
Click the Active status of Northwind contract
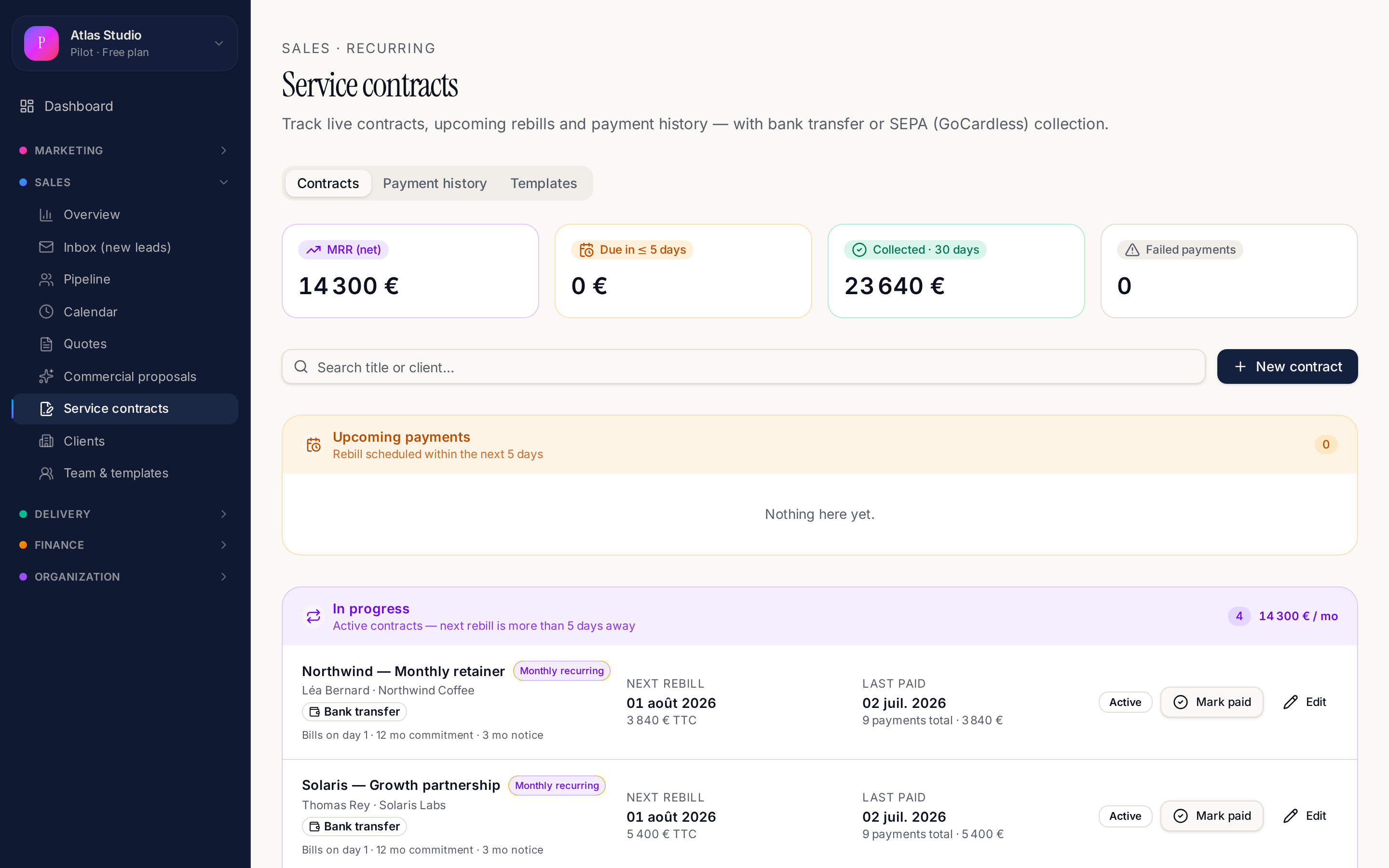click(x=1125, y=702)
